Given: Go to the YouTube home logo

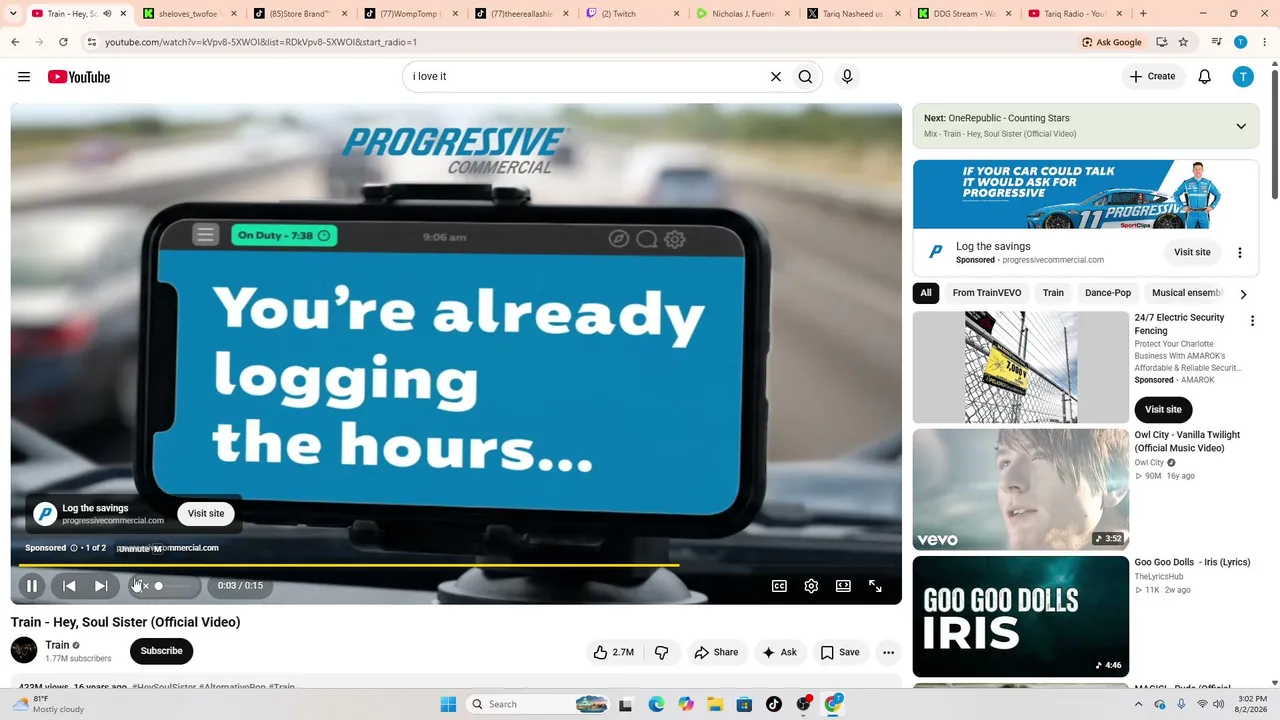Looking at the screenshot, I should coord(78,77).
